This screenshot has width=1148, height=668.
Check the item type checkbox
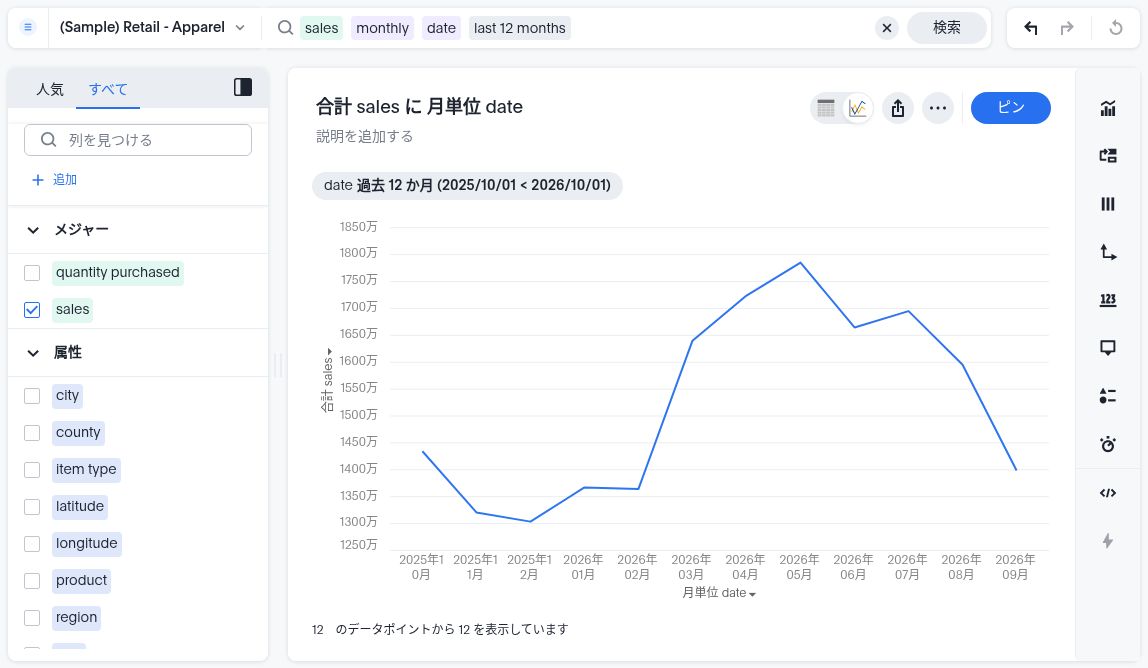click(x=32, y=470)
